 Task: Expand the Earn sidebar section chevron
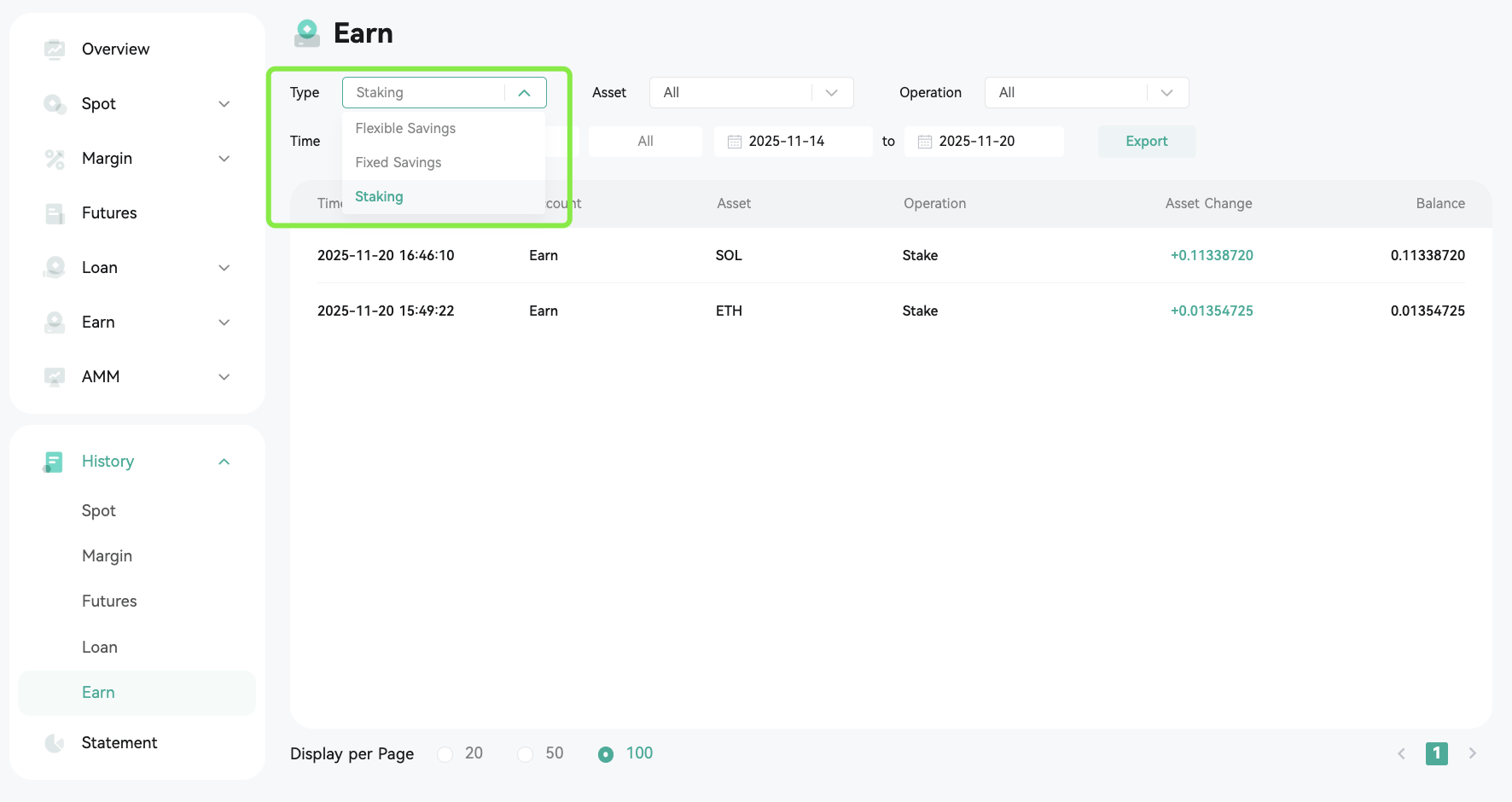[x=224, y=323]
